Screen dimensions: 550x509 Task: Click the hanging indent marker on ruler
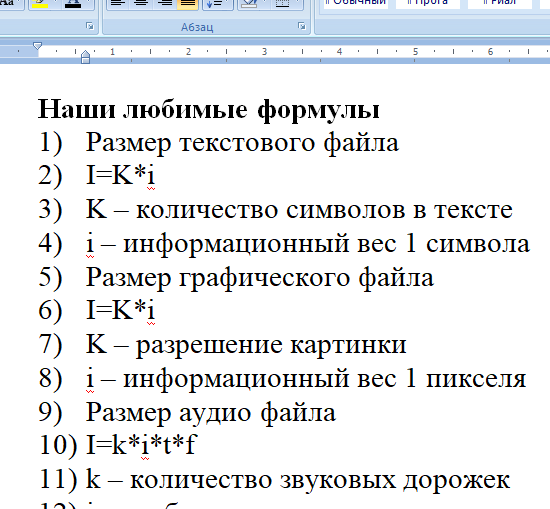85,55
